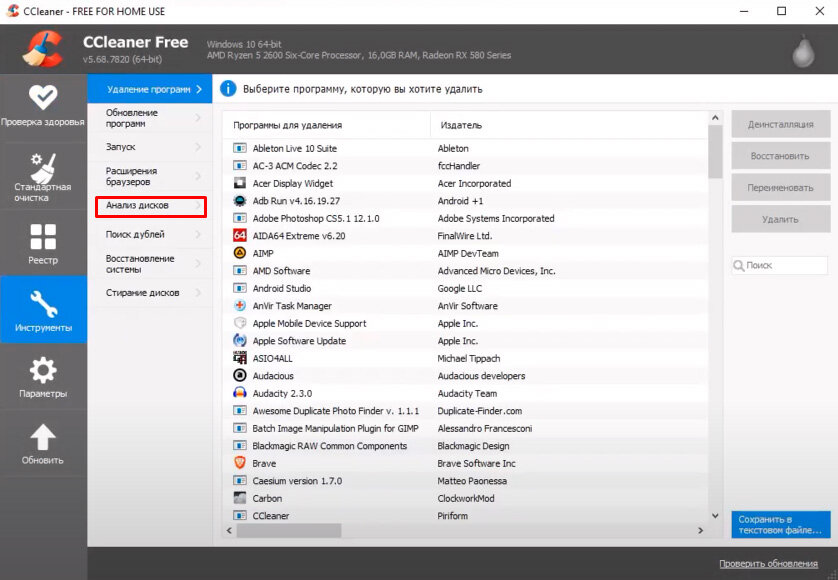The image size is (838, 580).
Task: Open the Параметры gear icon
Action: [43, 370]
